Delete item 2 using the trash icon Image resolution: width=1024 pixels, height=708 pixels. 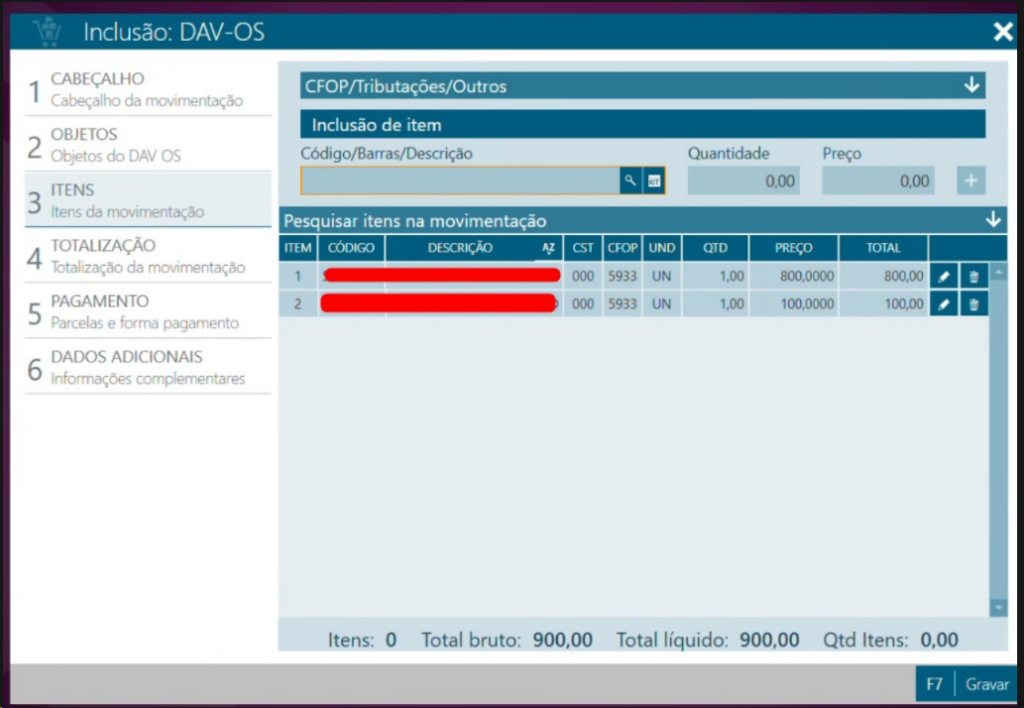point(974,304)
